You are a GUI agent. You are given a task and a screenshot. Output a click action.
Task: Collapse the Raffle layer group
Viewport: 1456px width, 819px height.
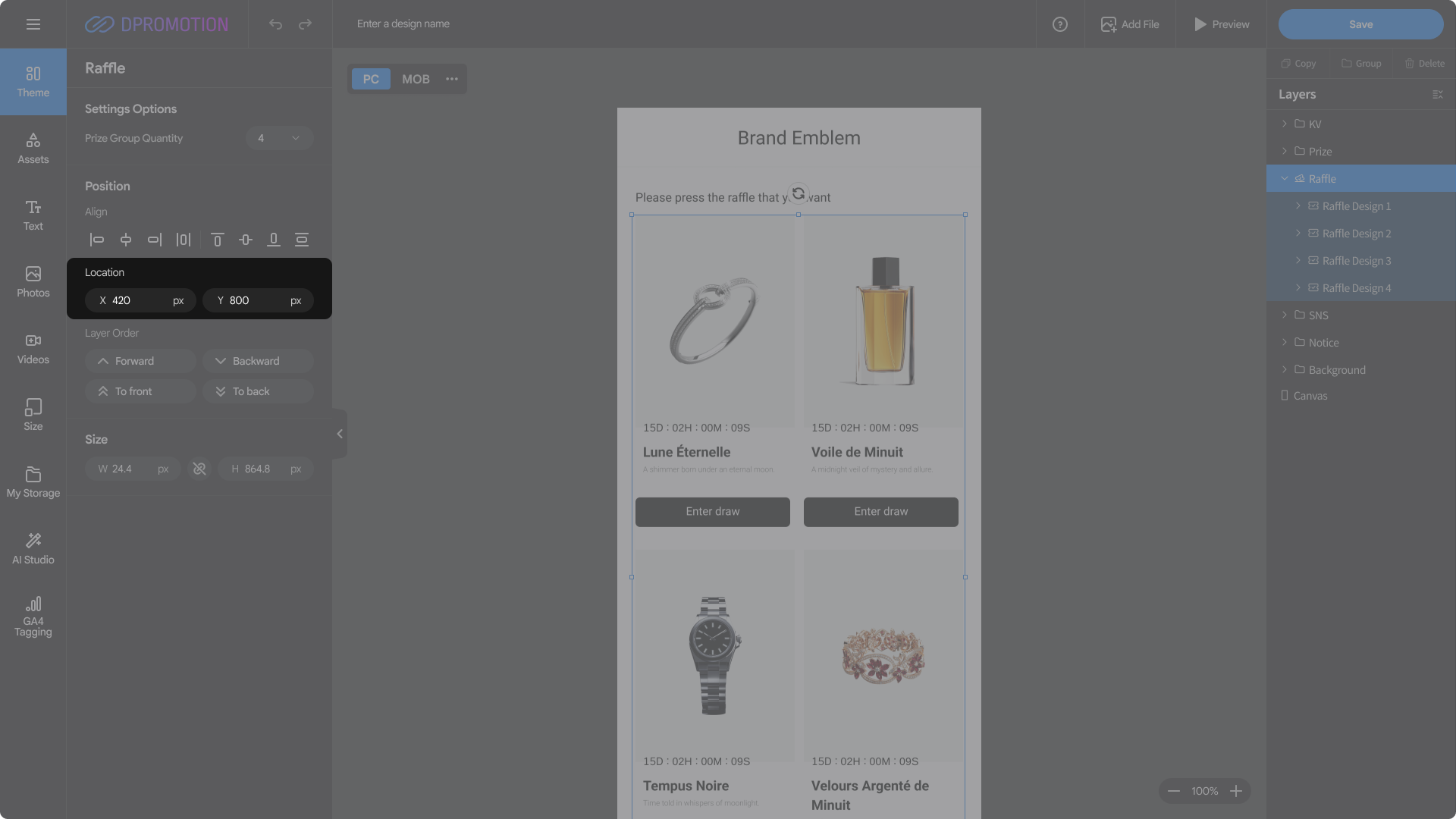click(x=1284, y=179)
